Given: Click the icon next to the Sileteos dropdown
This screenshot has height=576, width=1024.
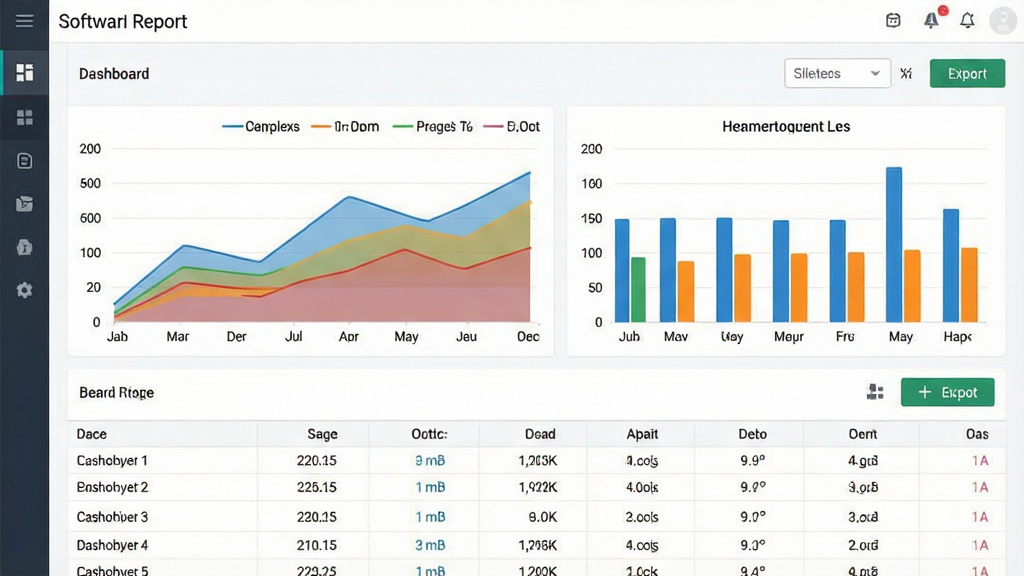Looking at the screenshot, I should (x=906, y=73).
